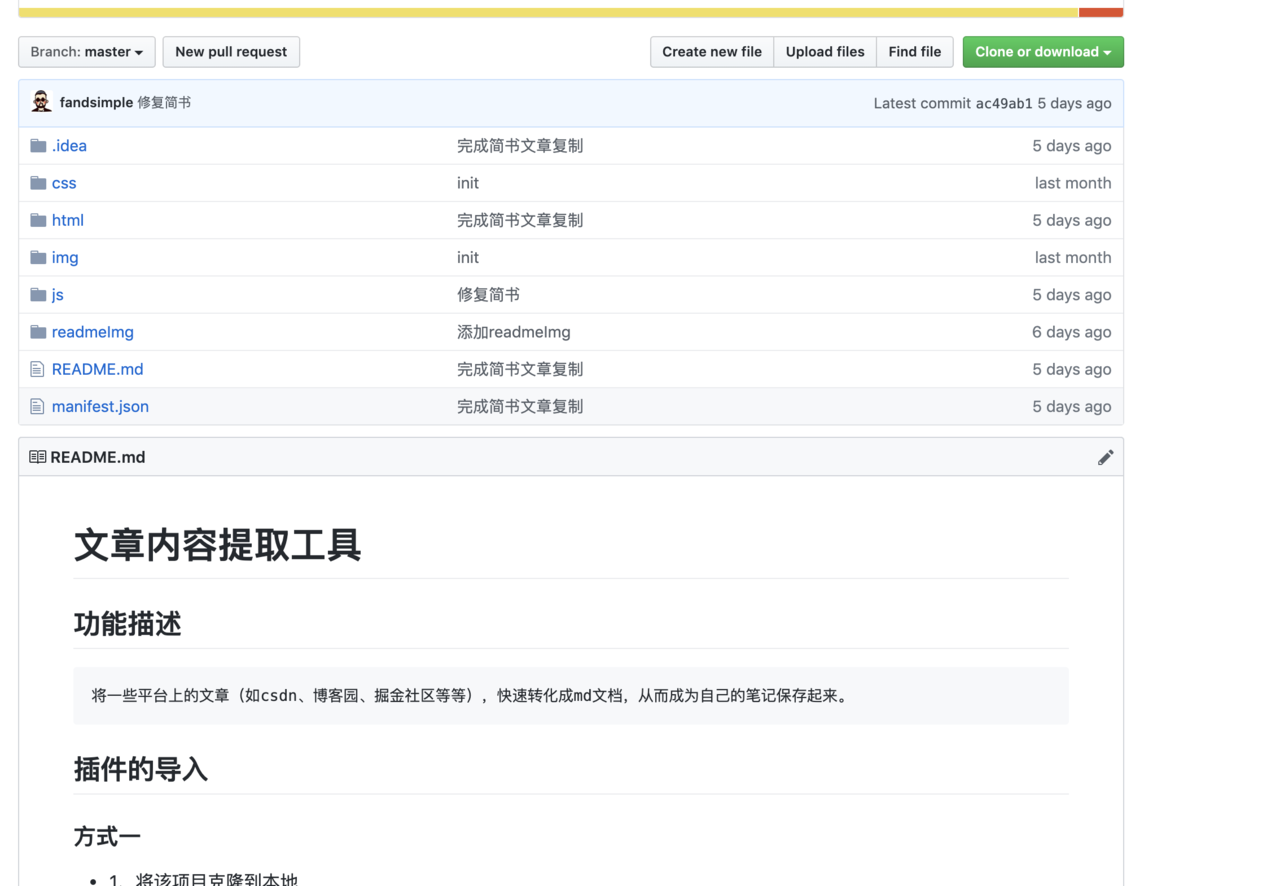Click the yellow language bar segment

point(548,13)
